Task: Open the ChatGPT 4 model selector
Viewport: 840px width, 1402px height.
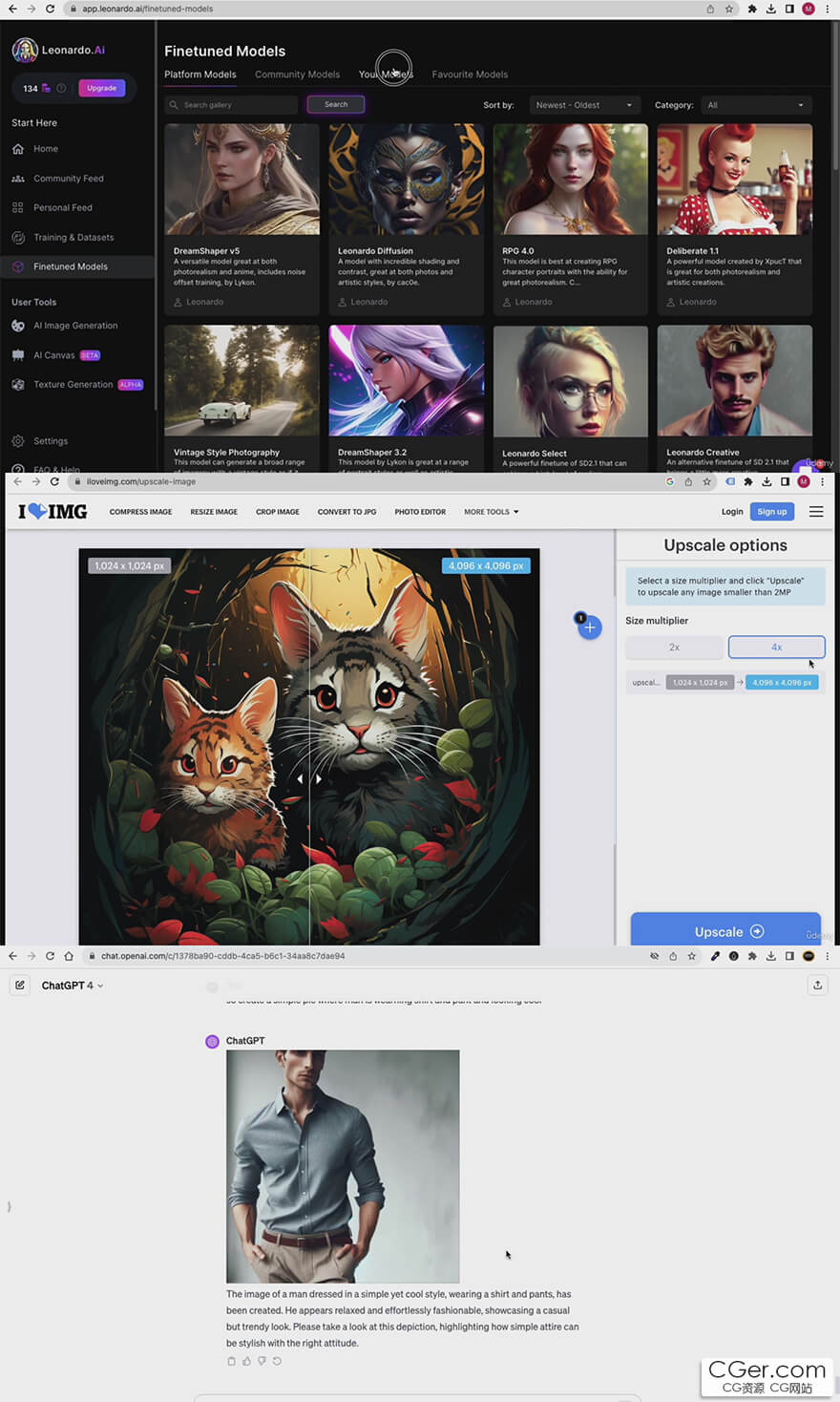Action: coord(72,986)
